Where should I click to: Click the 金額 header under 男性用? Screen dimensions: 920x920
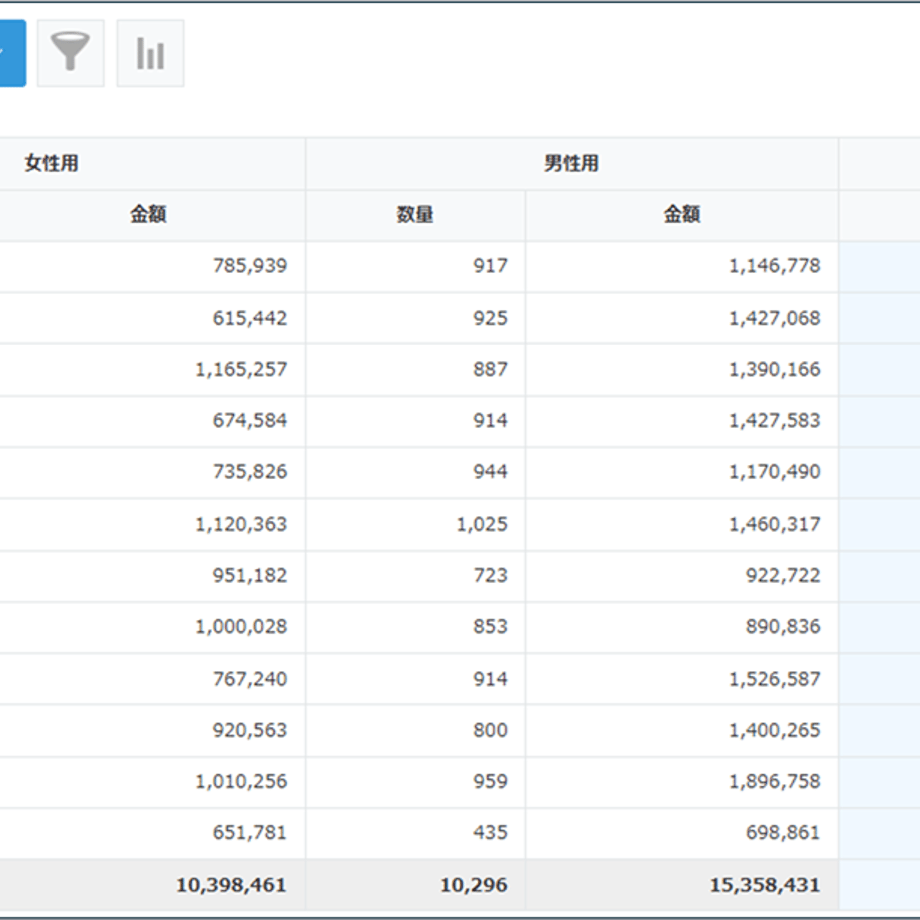(x=682, y=215)
